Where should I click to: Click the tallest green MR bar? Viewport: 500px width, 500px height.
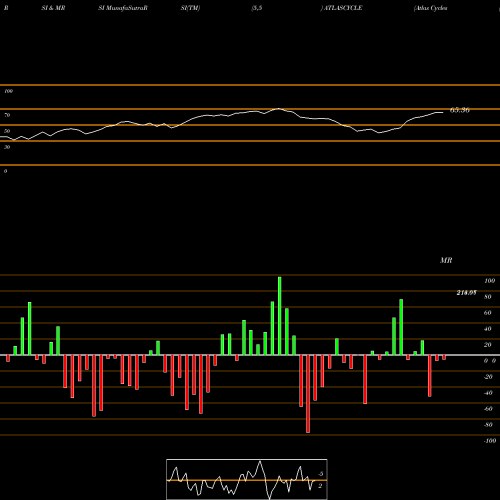click(279, 316)
